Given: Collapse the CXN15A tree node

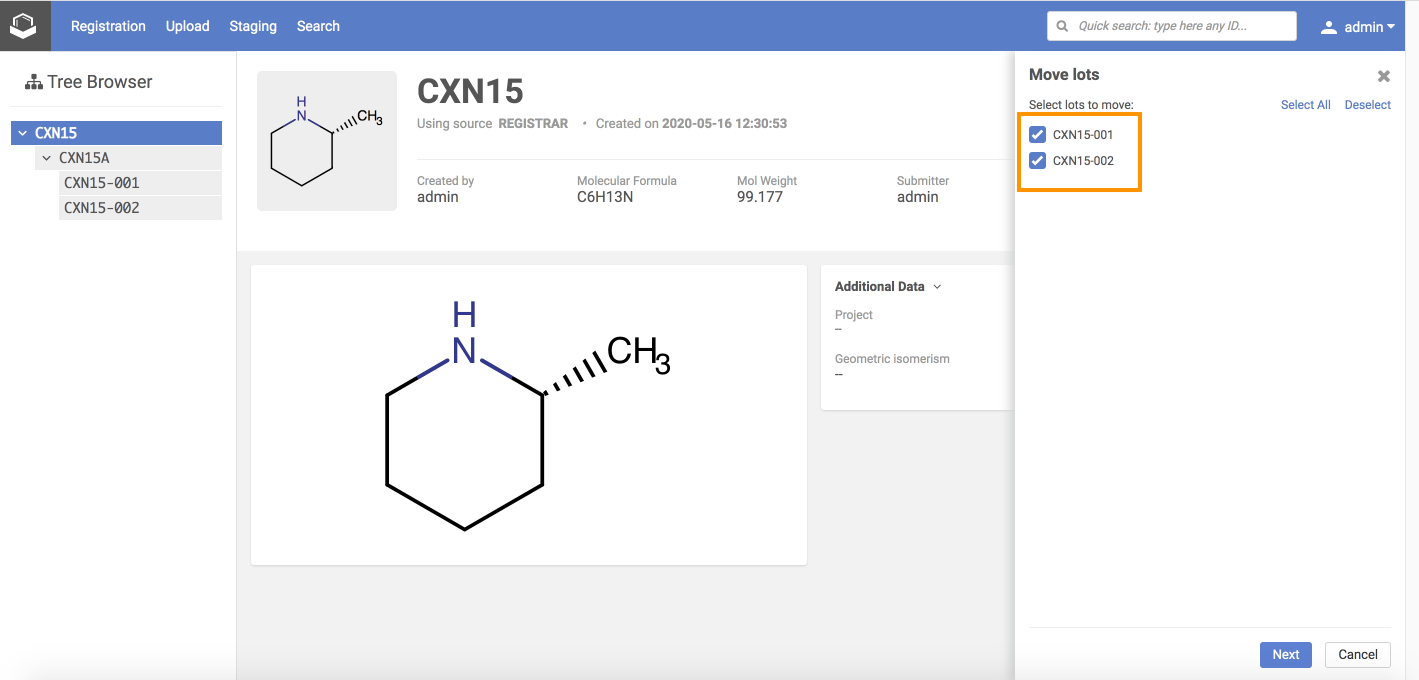Looking at the screenshot, I should (47, 158).
